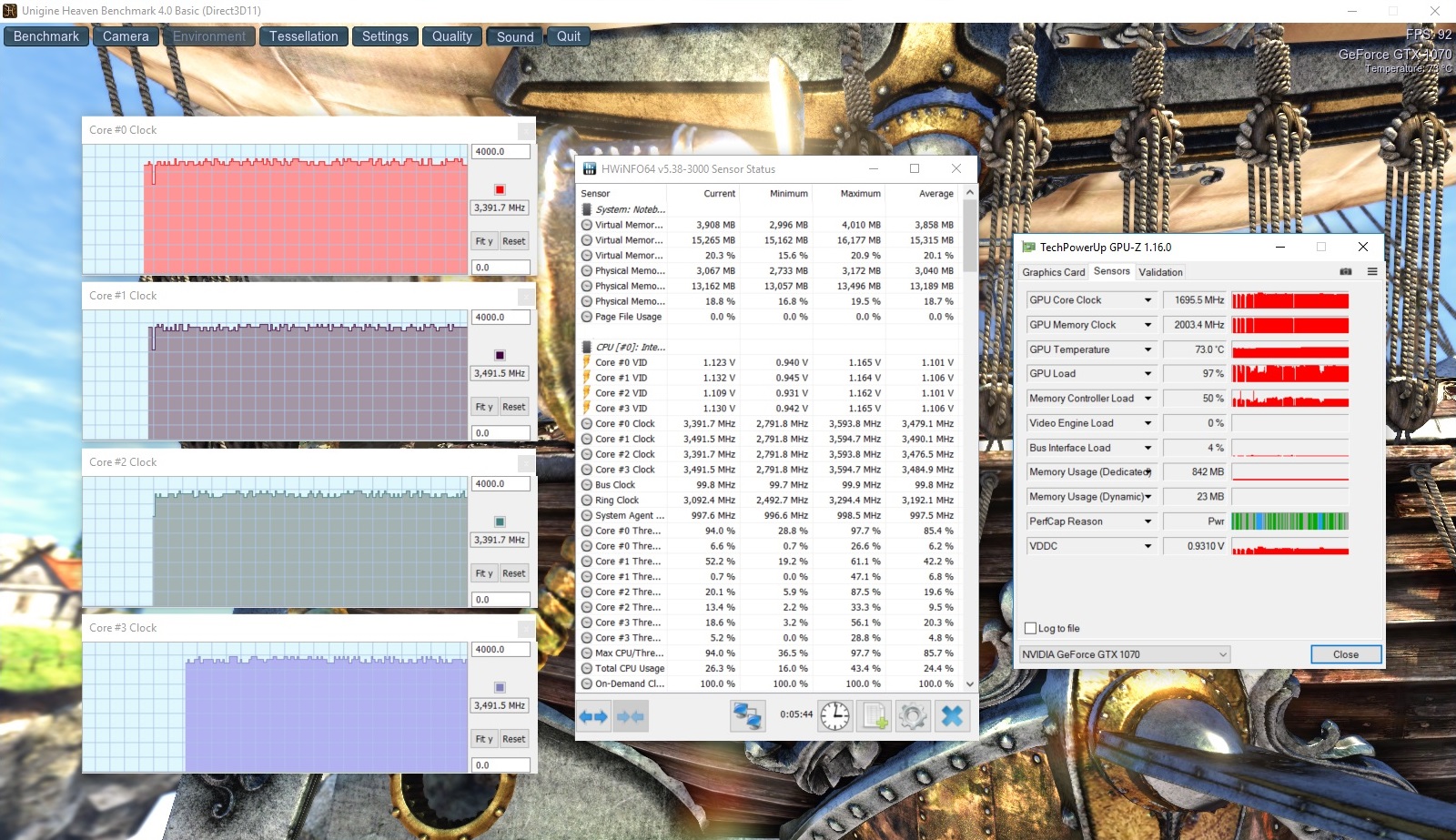
Task: Expand HWiNFO sensor columns with the outward arrows button
Action: (593, 717)
